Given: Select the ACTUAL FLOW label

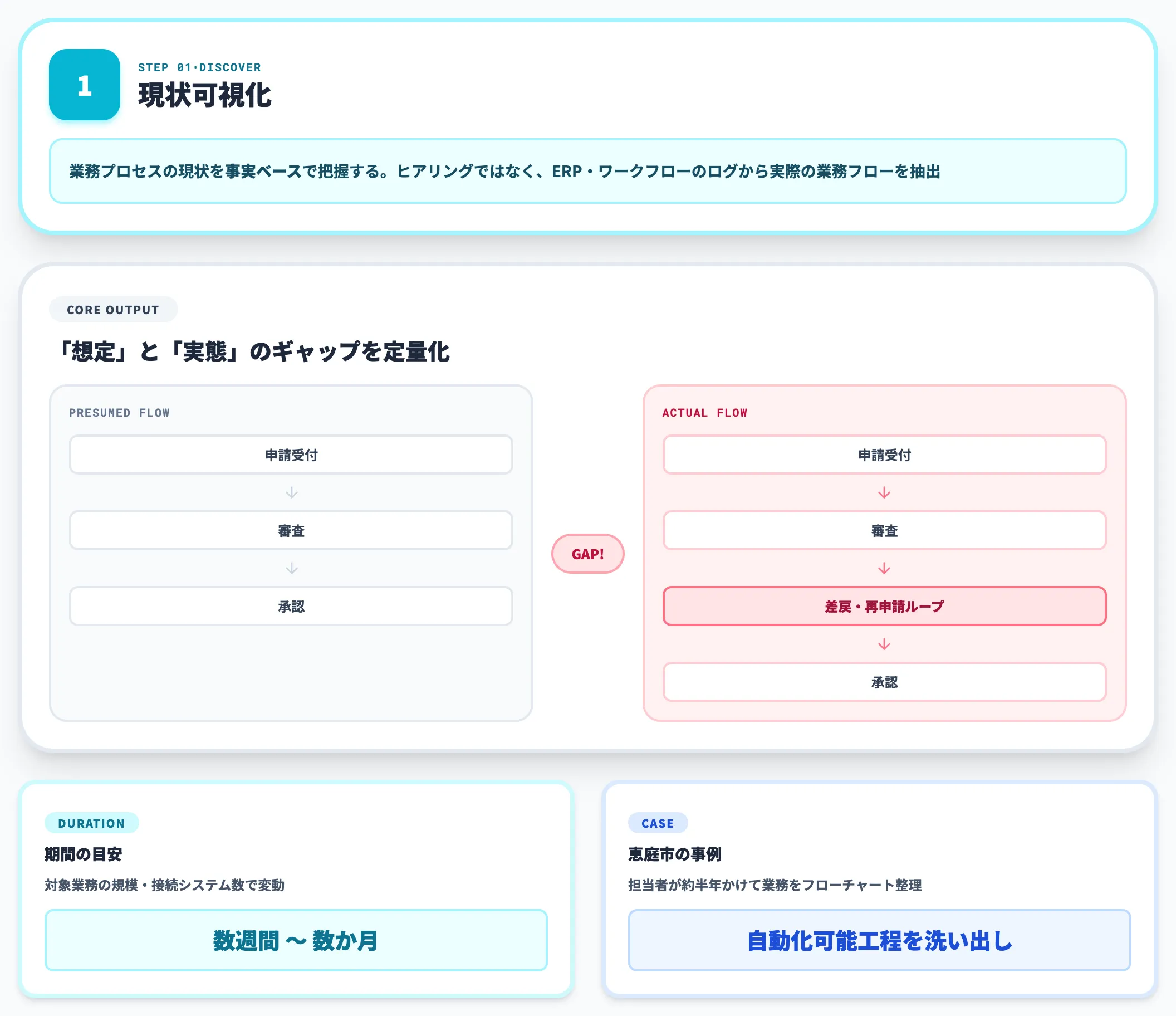Looking at the screenshot, I should pos(704,413).
